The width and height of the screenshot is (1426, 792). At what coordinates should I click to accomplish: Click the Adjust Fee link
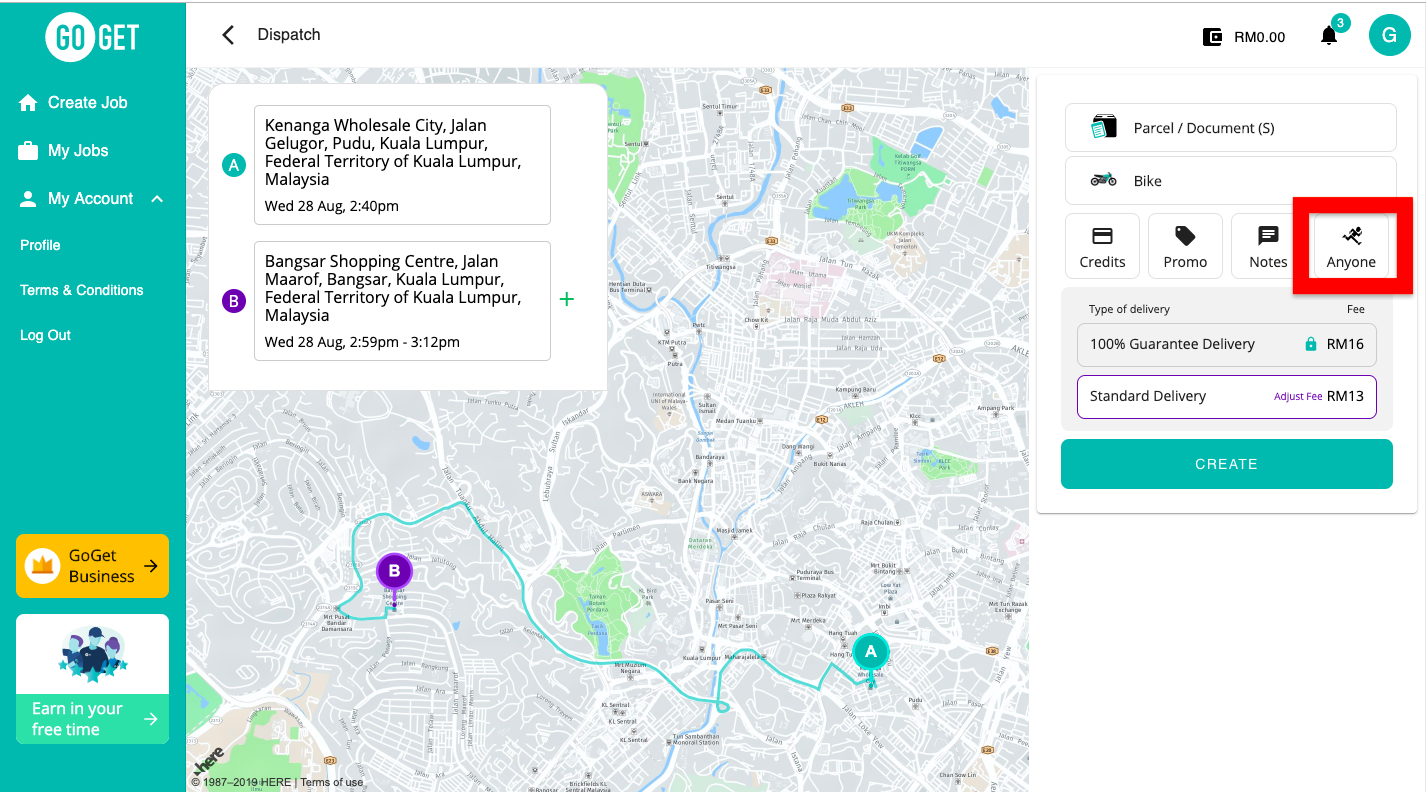pyautogui.click(x=1298, y=397)
